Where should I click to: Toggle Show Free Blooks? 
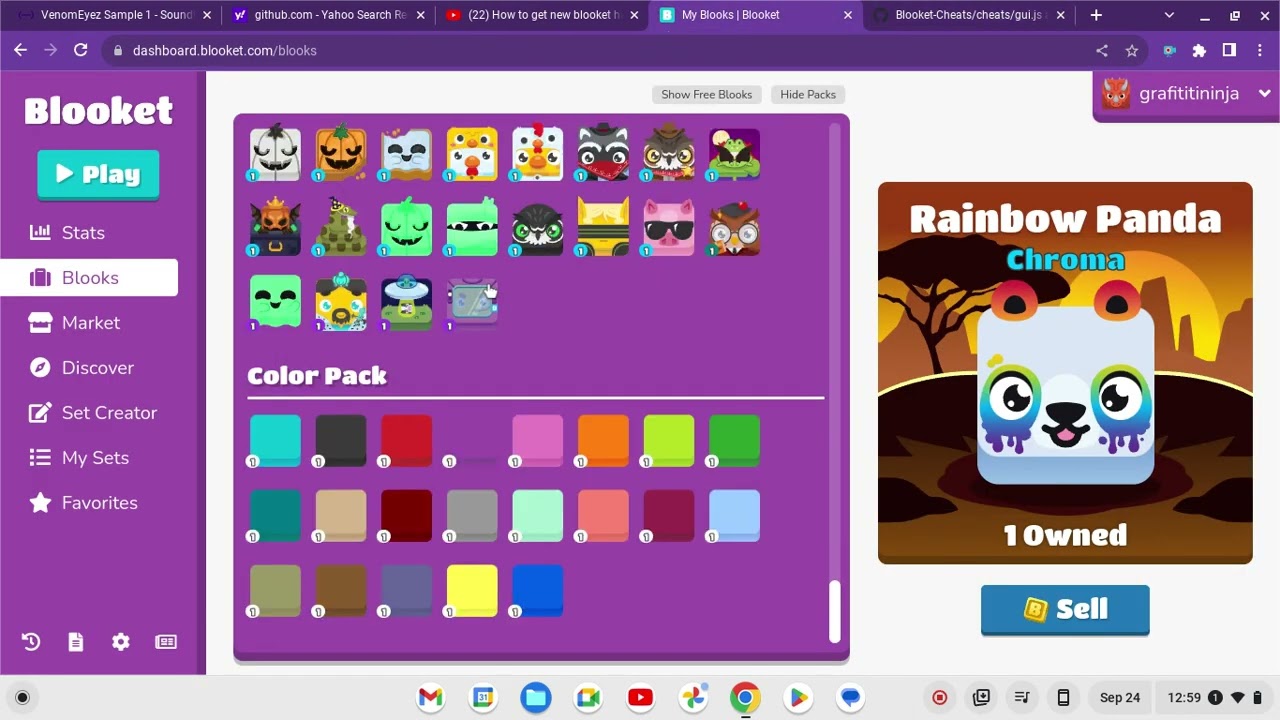(x=706, y=94)
